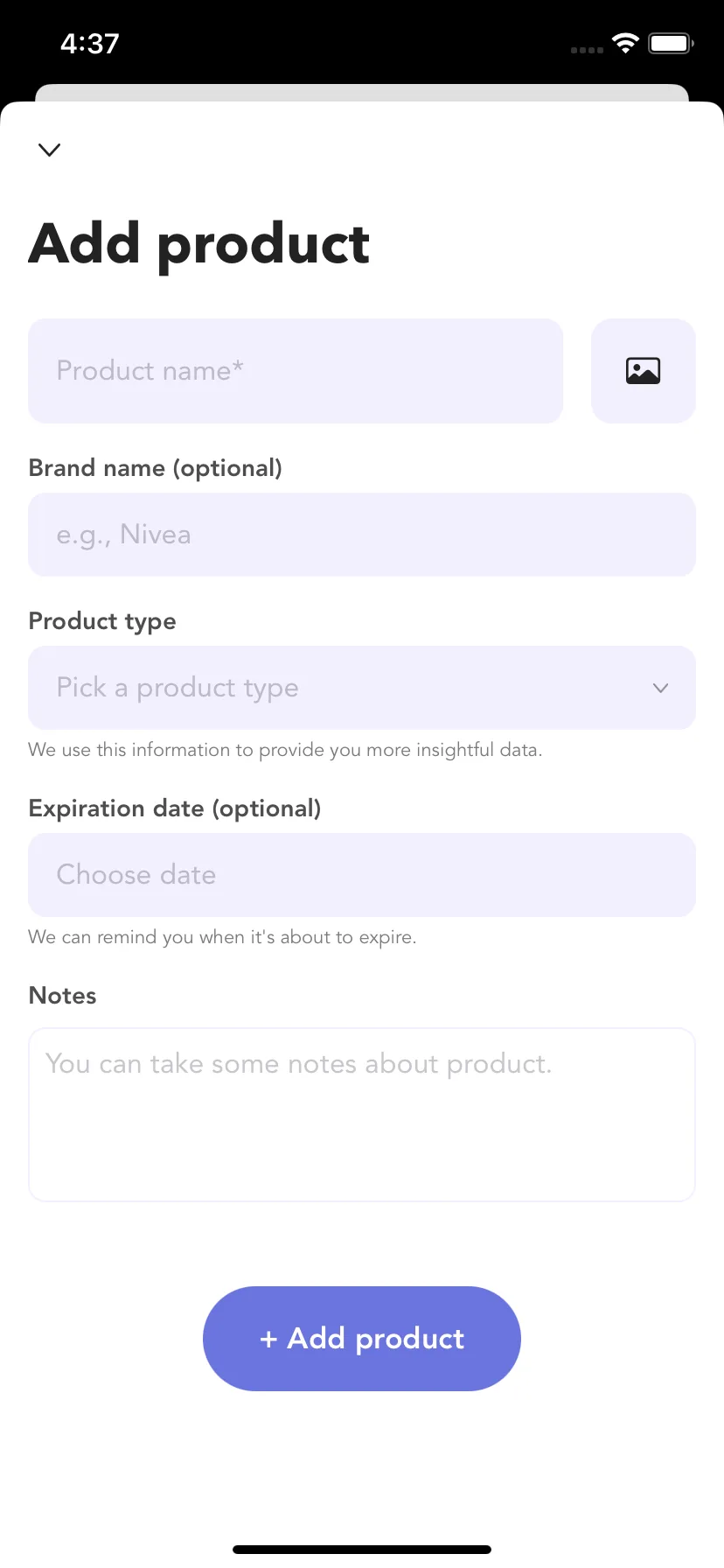Click the + Add product button

pos(362,1339)
